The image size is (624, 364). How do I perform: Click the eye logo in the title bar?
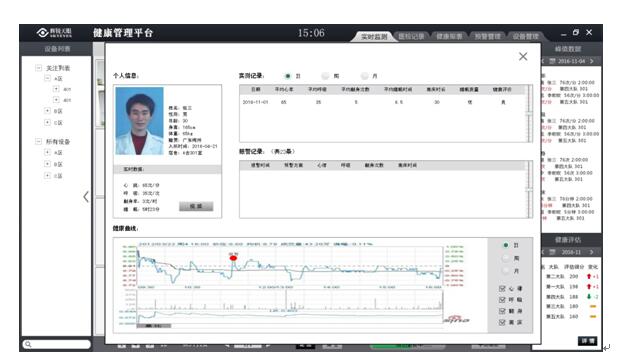click(x=43, y=33)
